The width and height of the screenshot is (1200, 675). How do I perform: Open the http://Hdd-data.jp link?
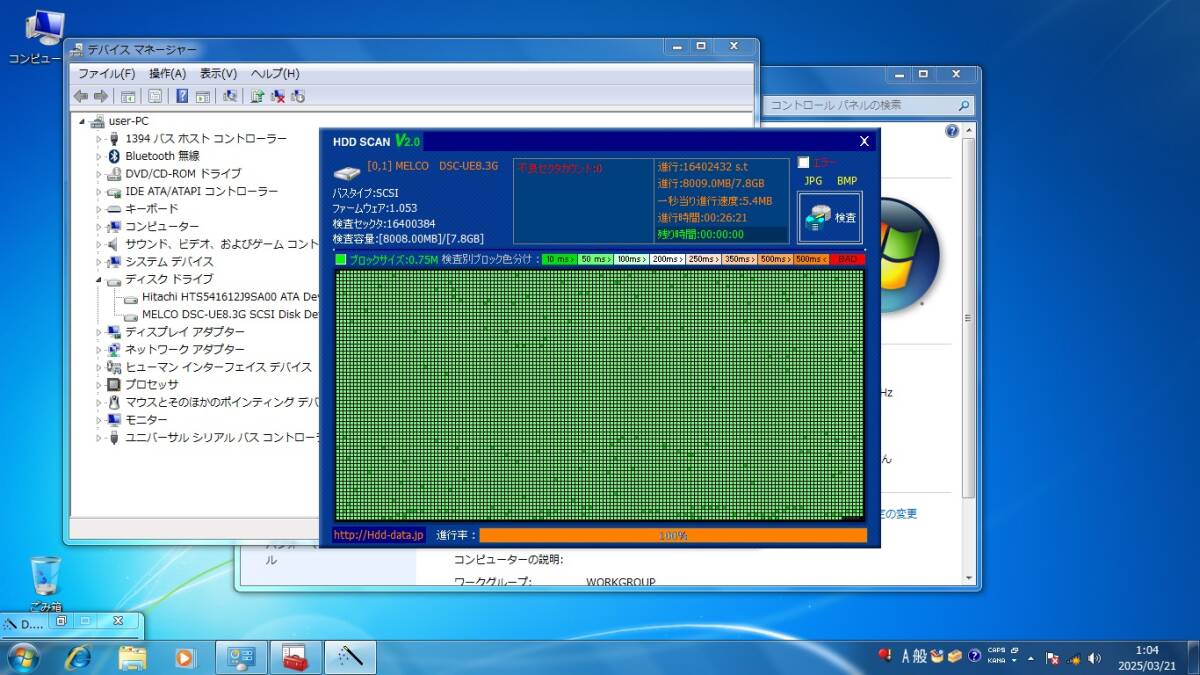coord(379,535)
